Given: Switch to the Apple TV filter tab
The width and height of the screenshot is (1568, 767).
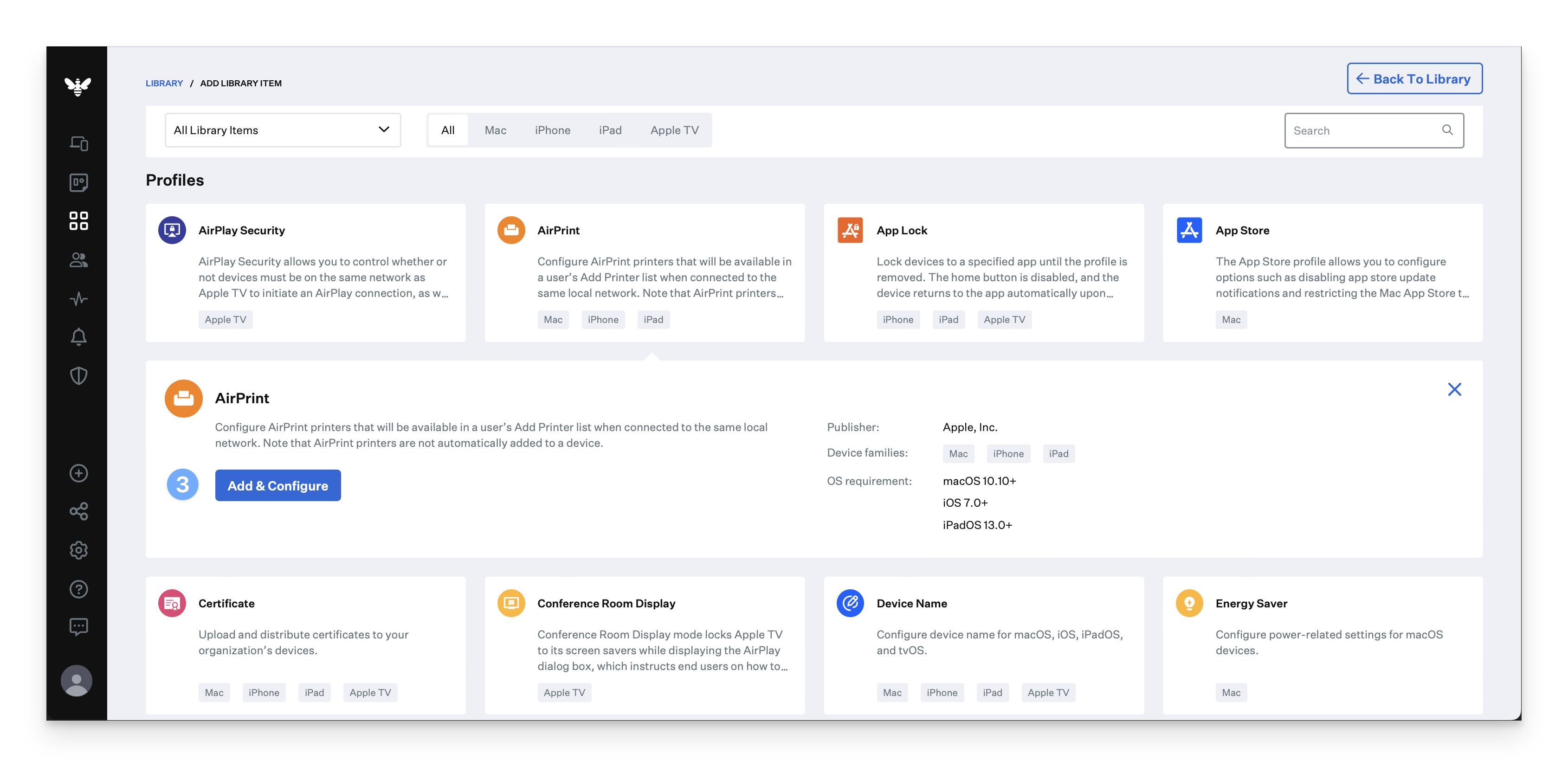Looking at the screenshot, I should pyautogui.click(x=674, y=130).
